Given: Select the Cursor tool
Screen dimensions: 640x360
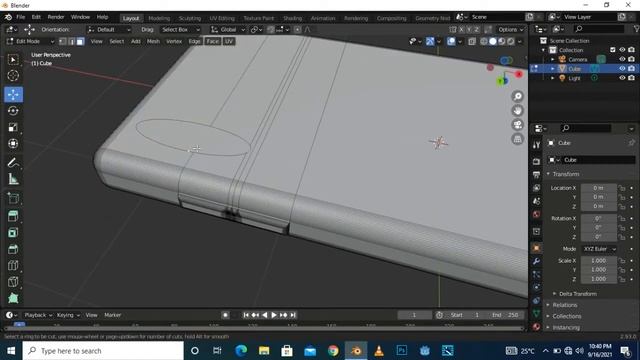Looking at the screenshot, I should point(13,76).
